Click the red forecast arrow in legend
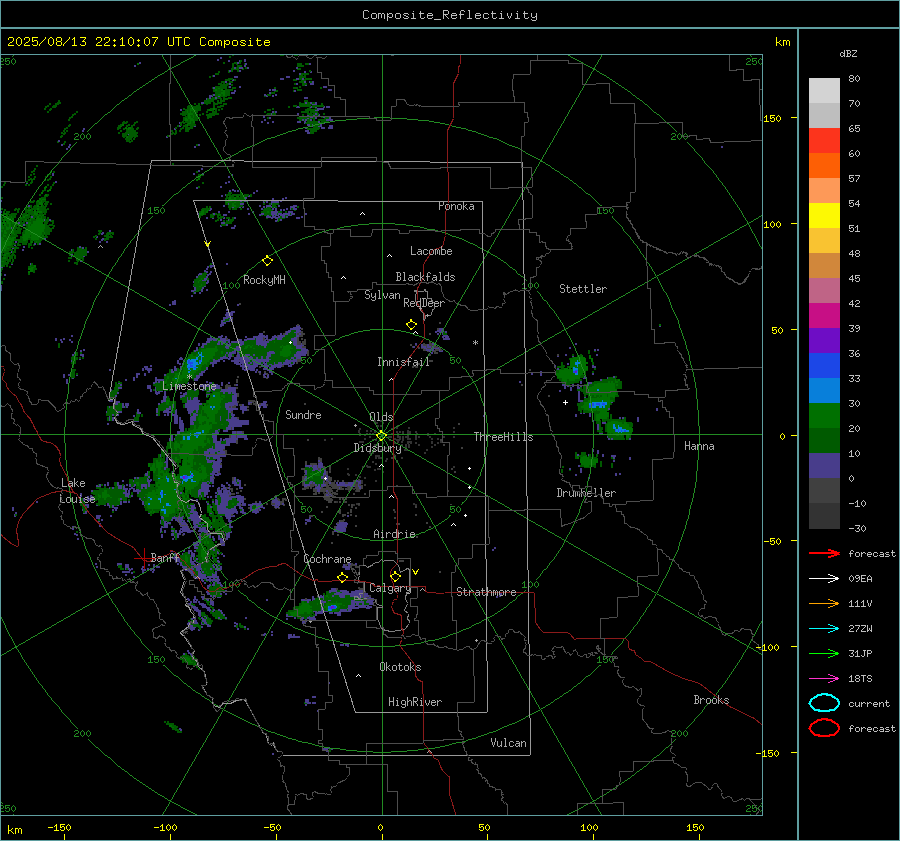The image size is (900, 841). [x=824, y=553]
